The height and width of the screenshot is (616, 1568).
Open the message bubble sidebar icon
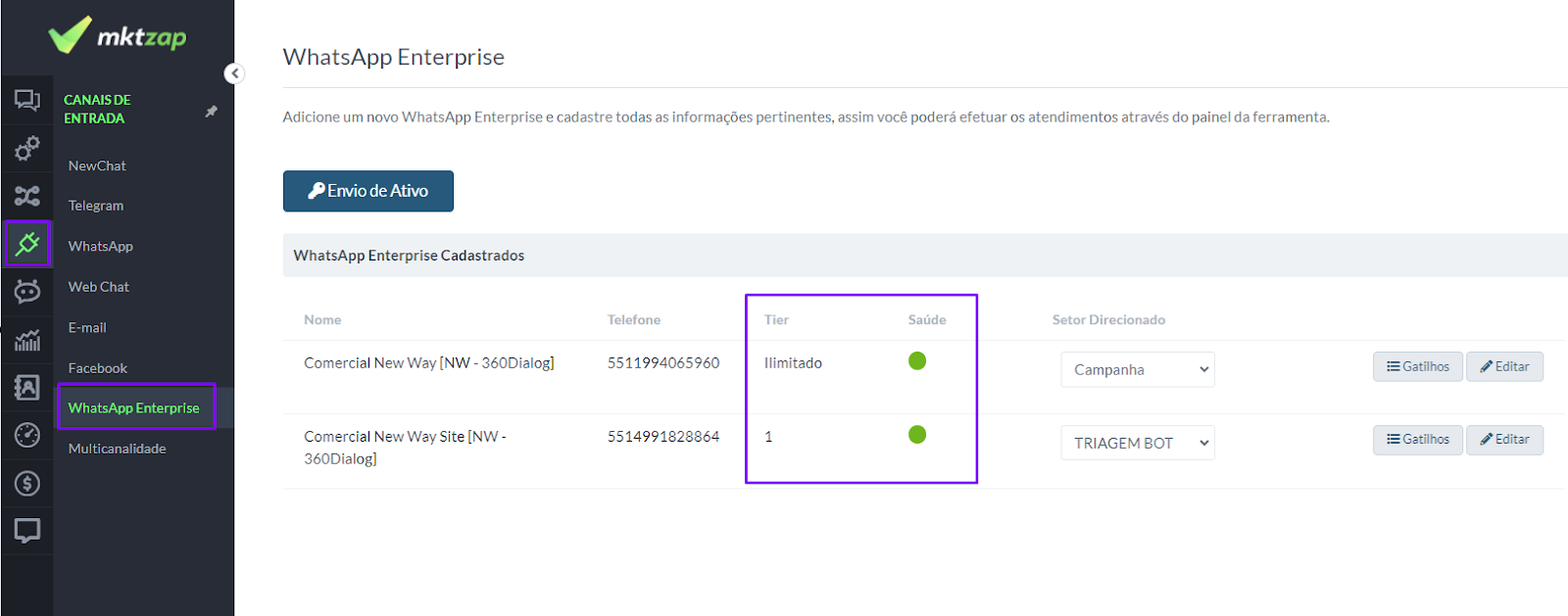(27, 531)
